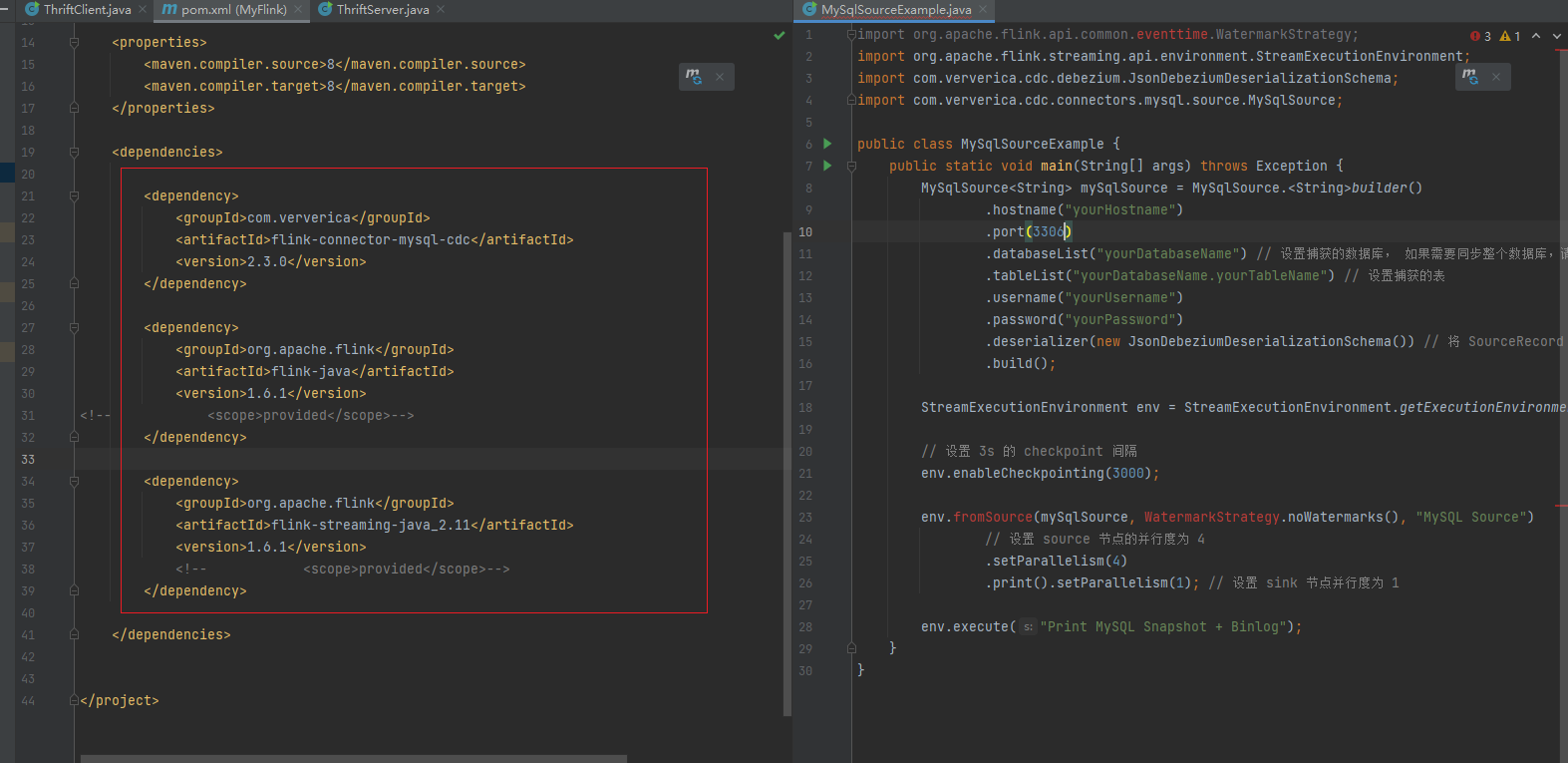Click the fold marker at </properties> on line 17
This screenshot has height=763, width=1568.
74,109
